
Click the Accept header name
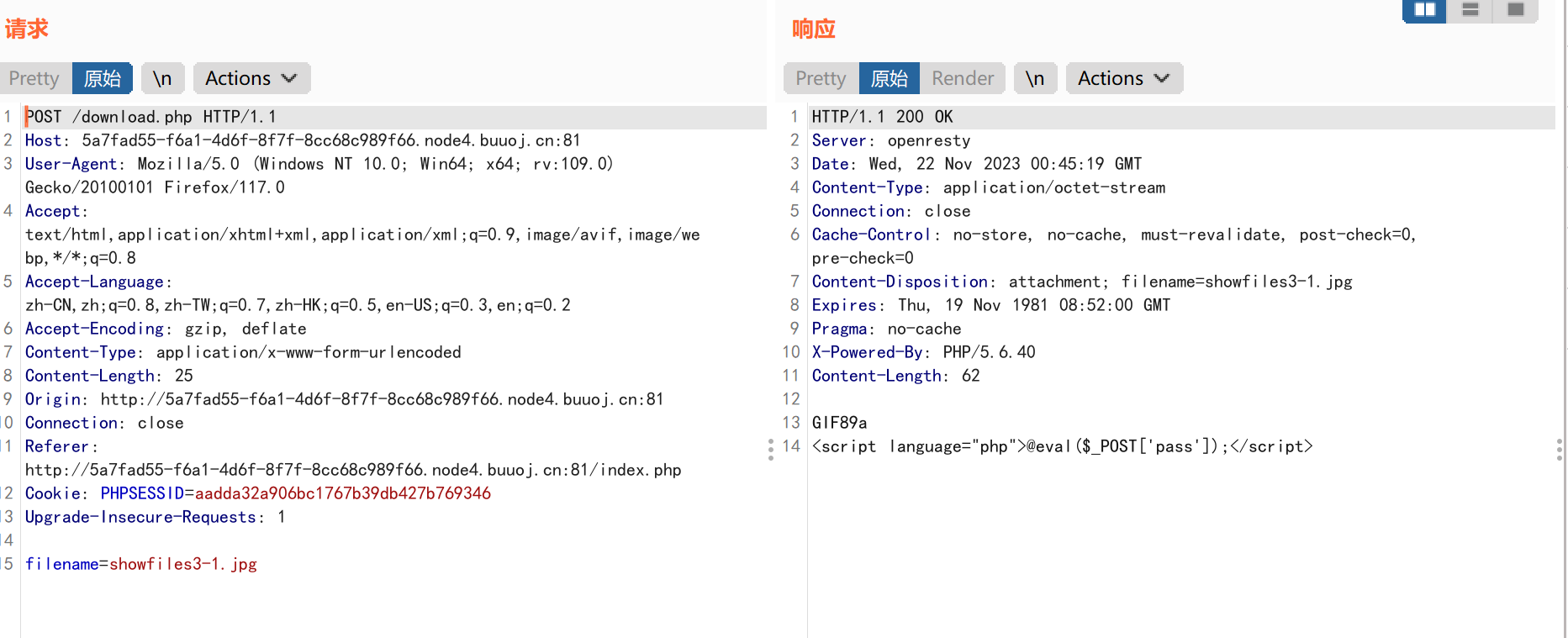coord(53,211)
